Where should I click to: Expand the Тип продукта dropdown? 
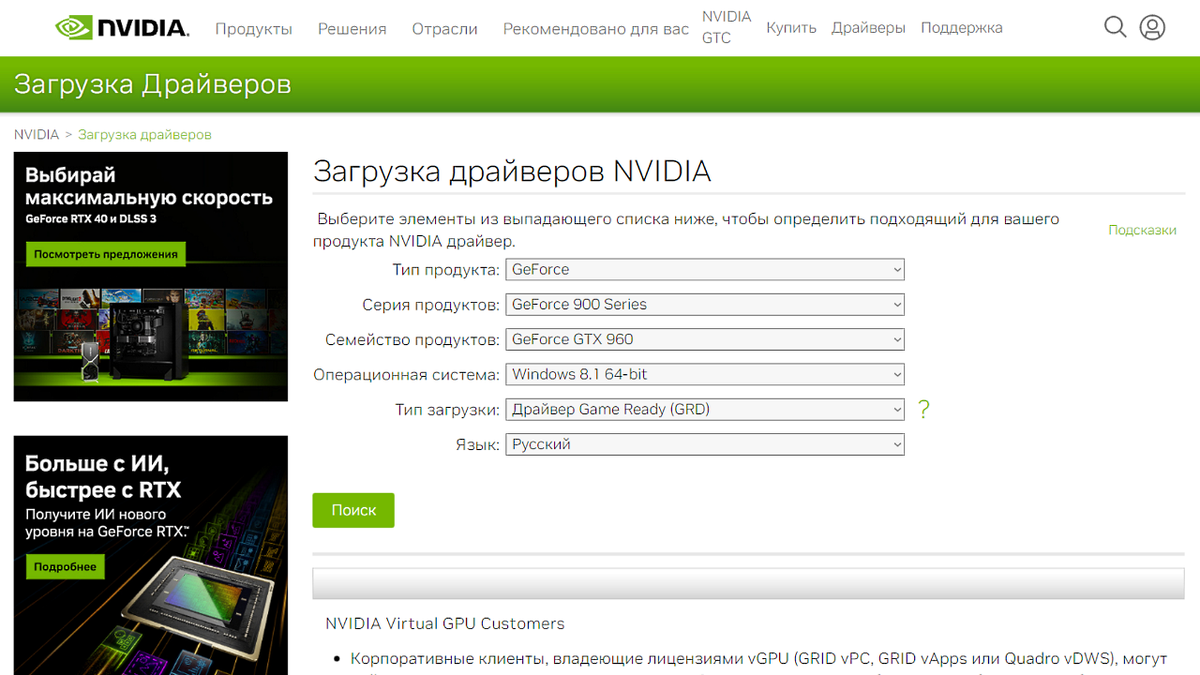705,269
